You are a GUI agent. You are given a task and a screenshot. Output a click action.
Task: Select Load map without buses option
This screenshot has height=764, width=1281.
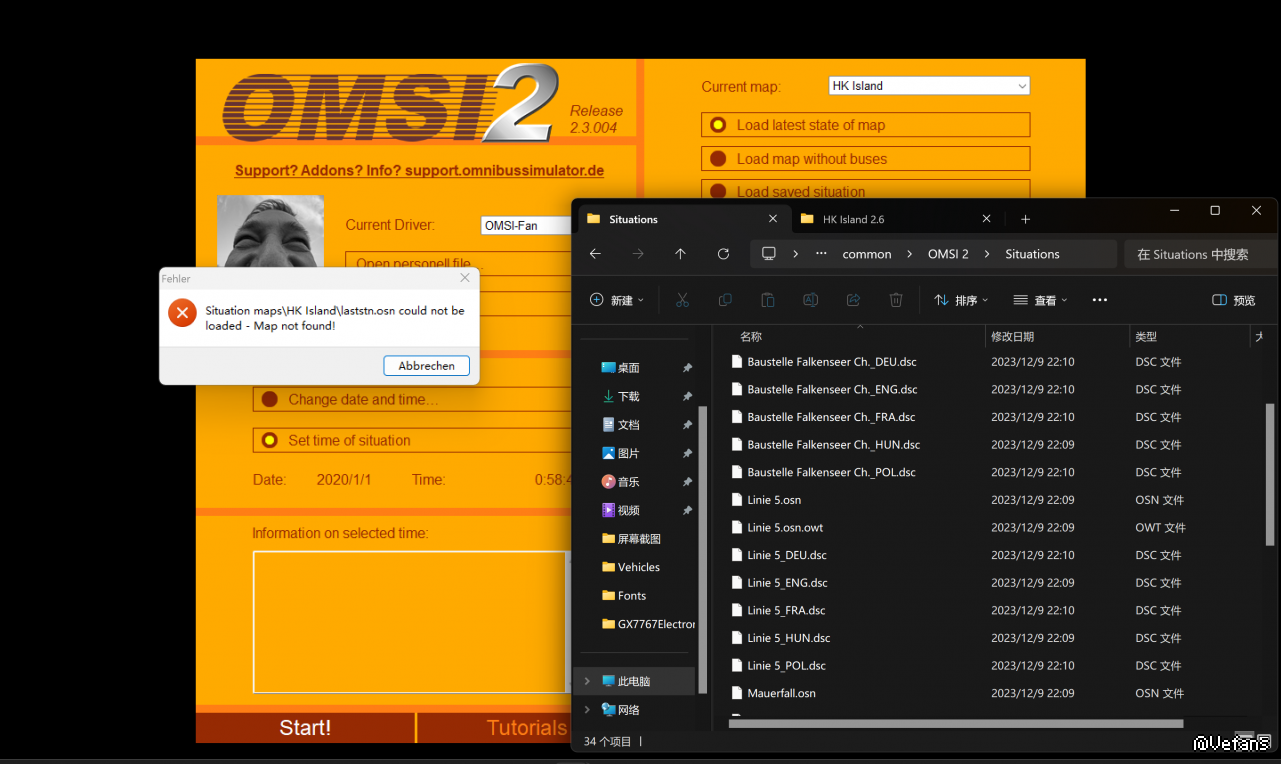(718, 159)
